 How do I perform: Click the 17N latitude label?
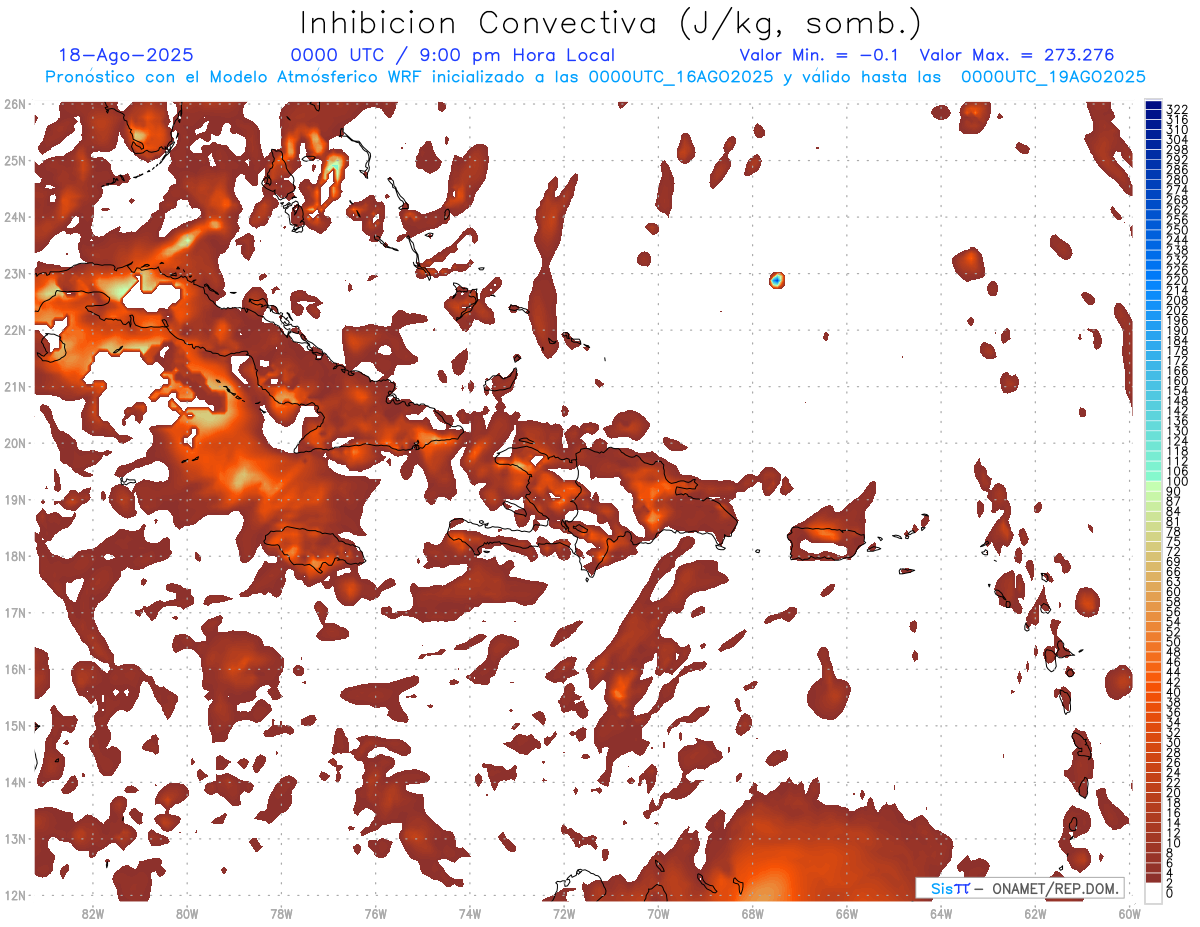(x=15, y=613)
